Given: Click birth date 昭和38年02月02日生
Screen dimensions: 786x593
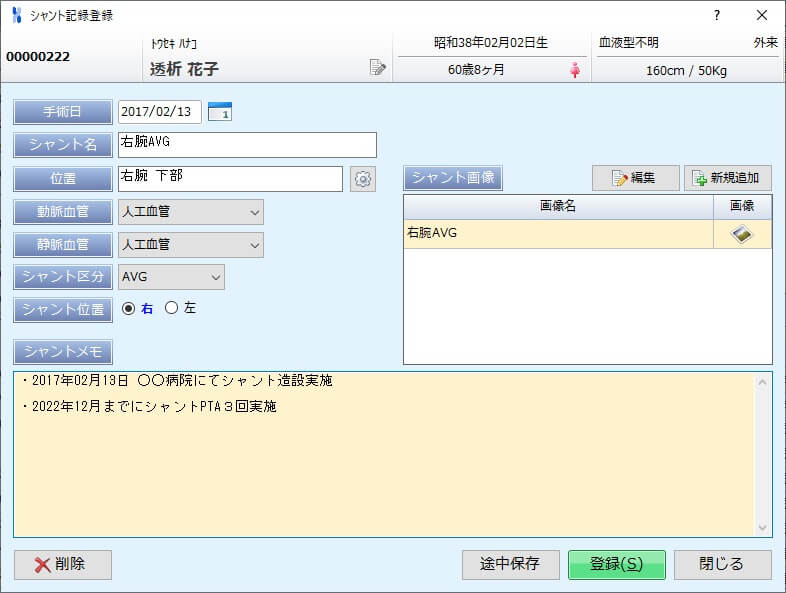Looking at the screenshot, I should [491, 43].
